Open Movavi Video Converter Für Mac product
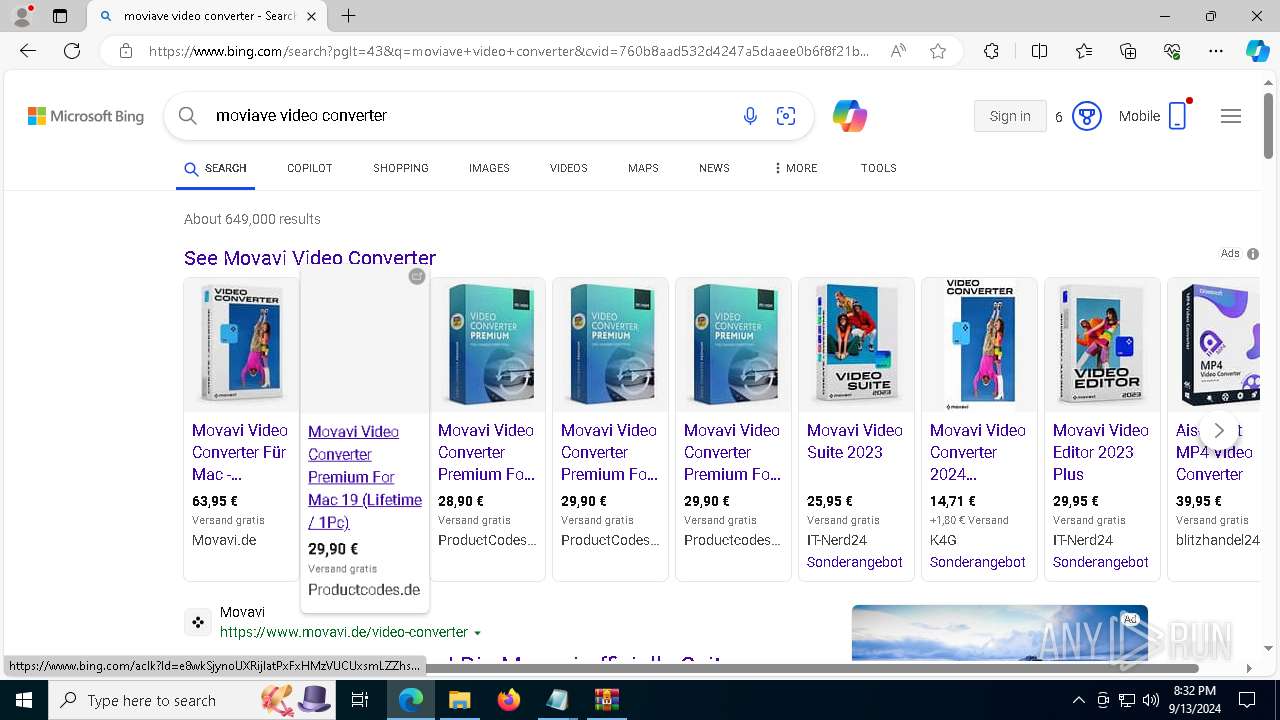This screenshot has width=1280, height=720. [240, 452]
